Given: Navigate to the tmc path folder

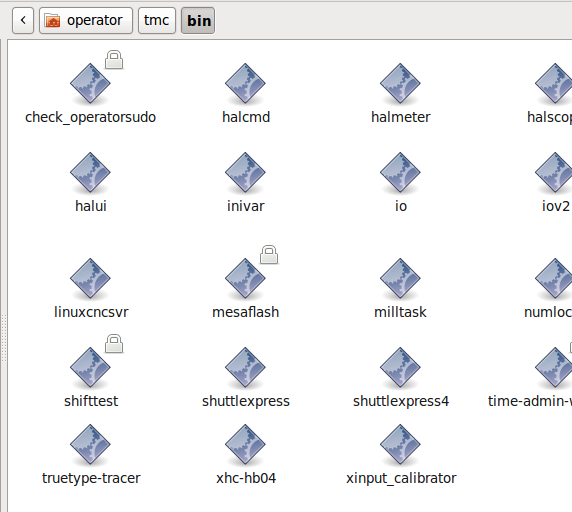Looking at the screenshot, I should [x=157, y=20].
